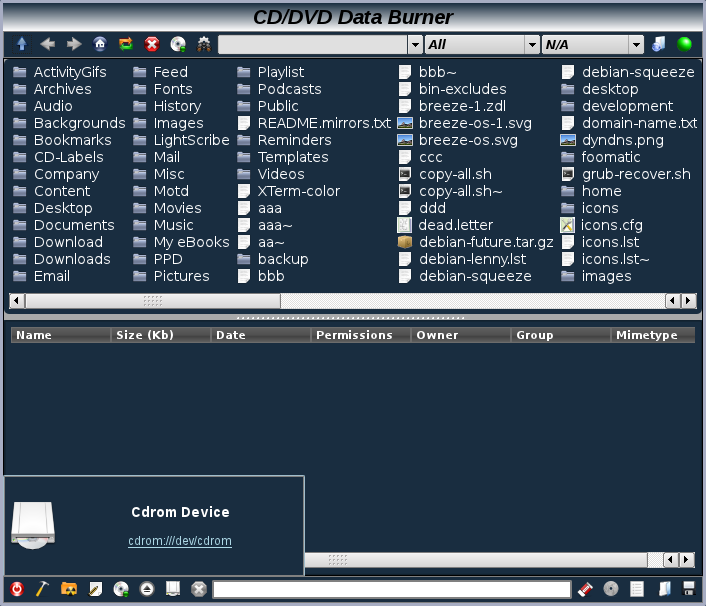The height and width of the screenshot is (606, 706).
Task: Click the eject disc icon
Action: 147,589
